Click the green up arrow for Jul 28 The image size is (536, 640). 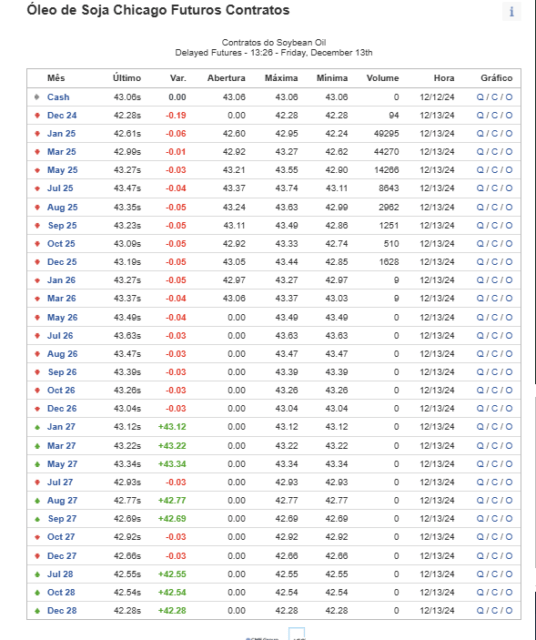(37, 574)
